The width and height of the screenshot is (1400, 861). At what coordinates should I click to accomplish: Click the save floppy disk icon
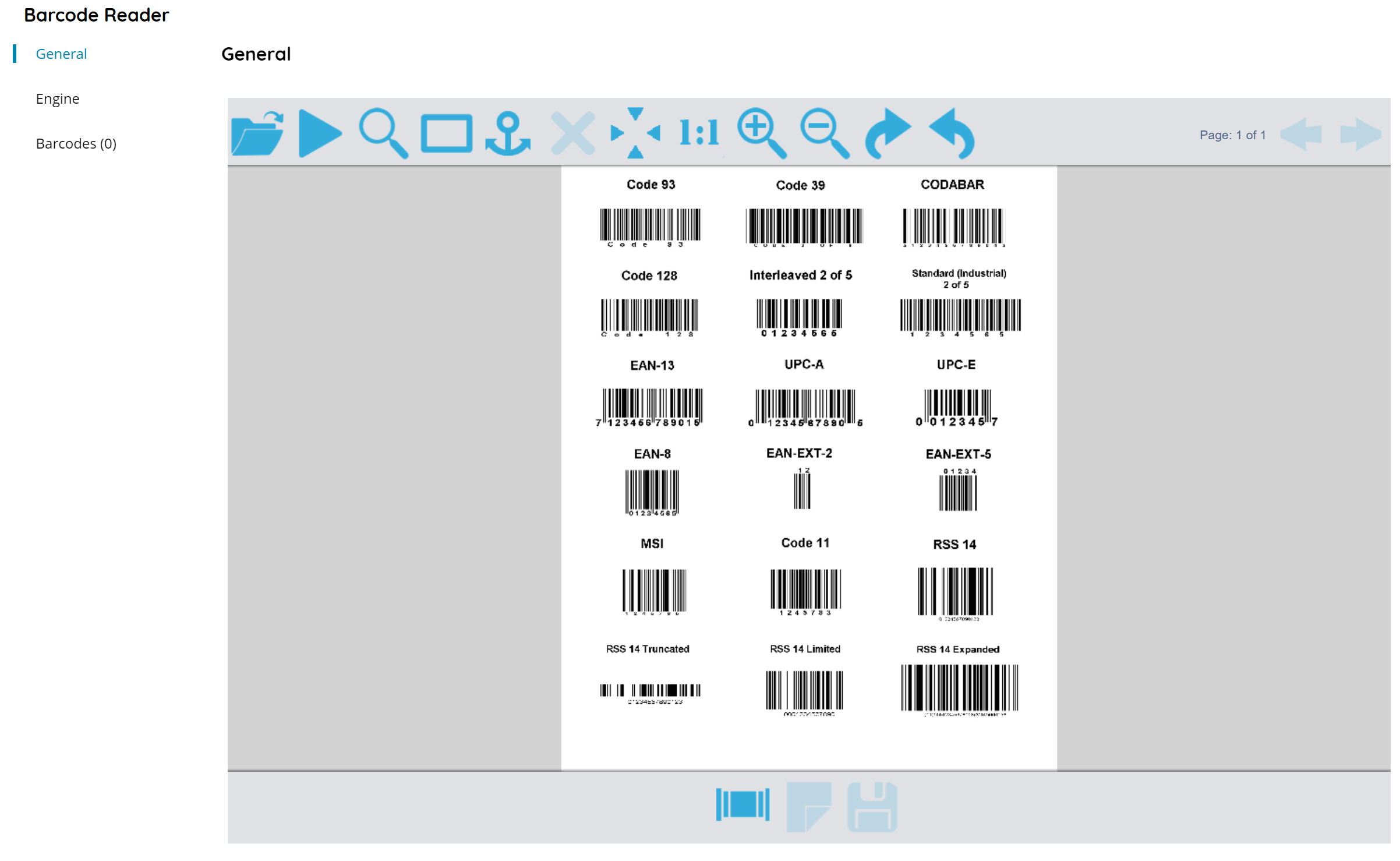coord(872,807)
